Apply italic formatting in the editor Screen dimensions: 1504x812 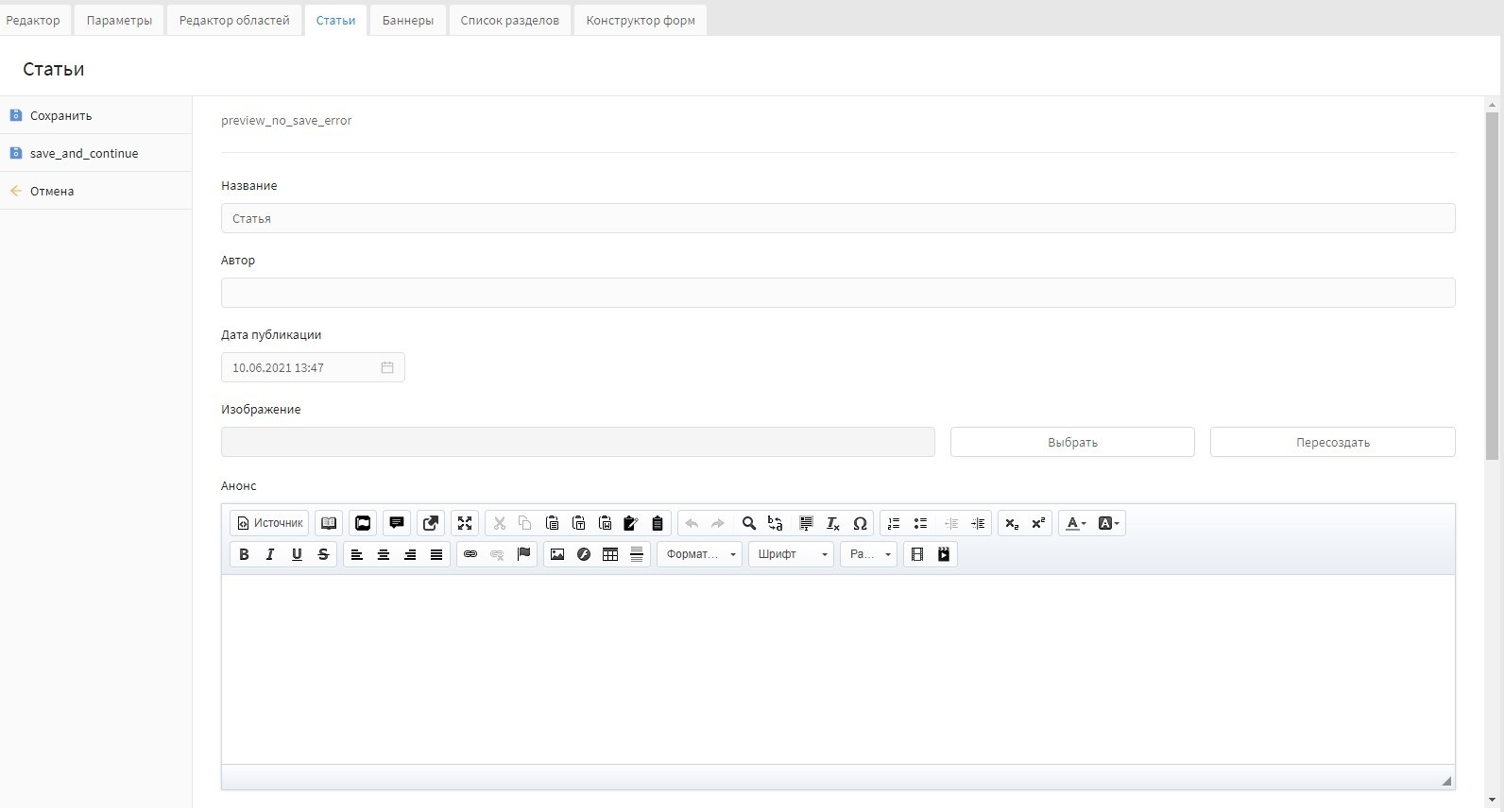click(x=270, y=554)
